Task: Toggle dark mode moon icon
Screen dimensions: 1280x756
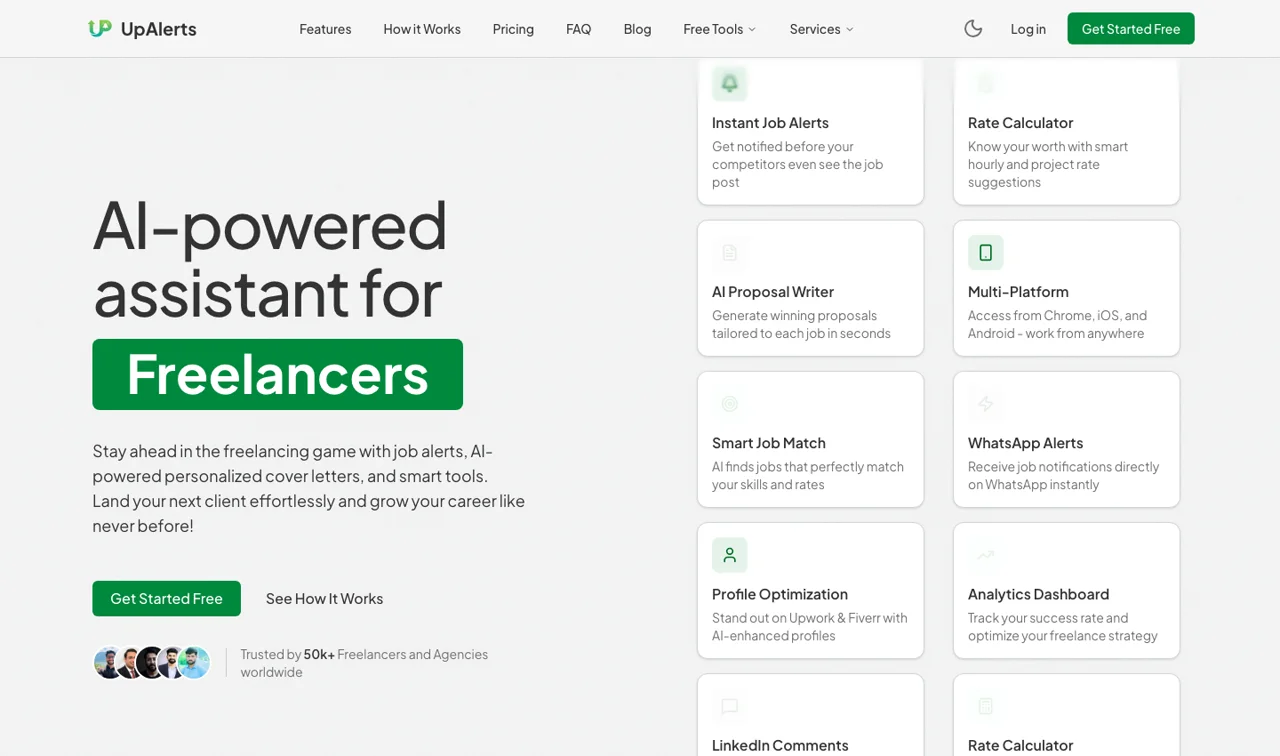Action: [x=973, y=29]
